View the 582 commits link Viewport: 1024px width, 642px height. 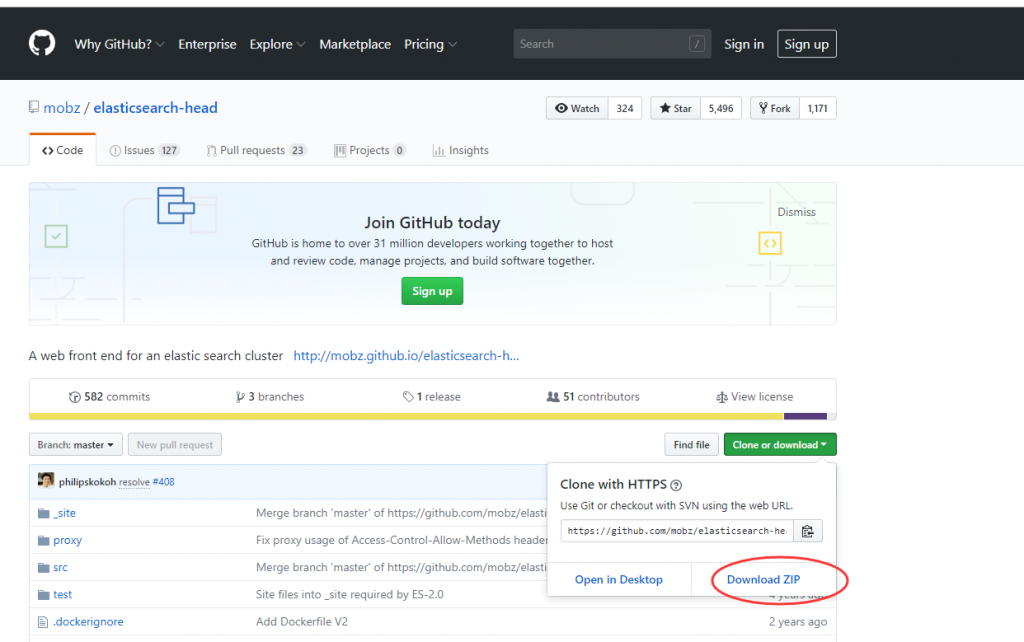[110, 397]
